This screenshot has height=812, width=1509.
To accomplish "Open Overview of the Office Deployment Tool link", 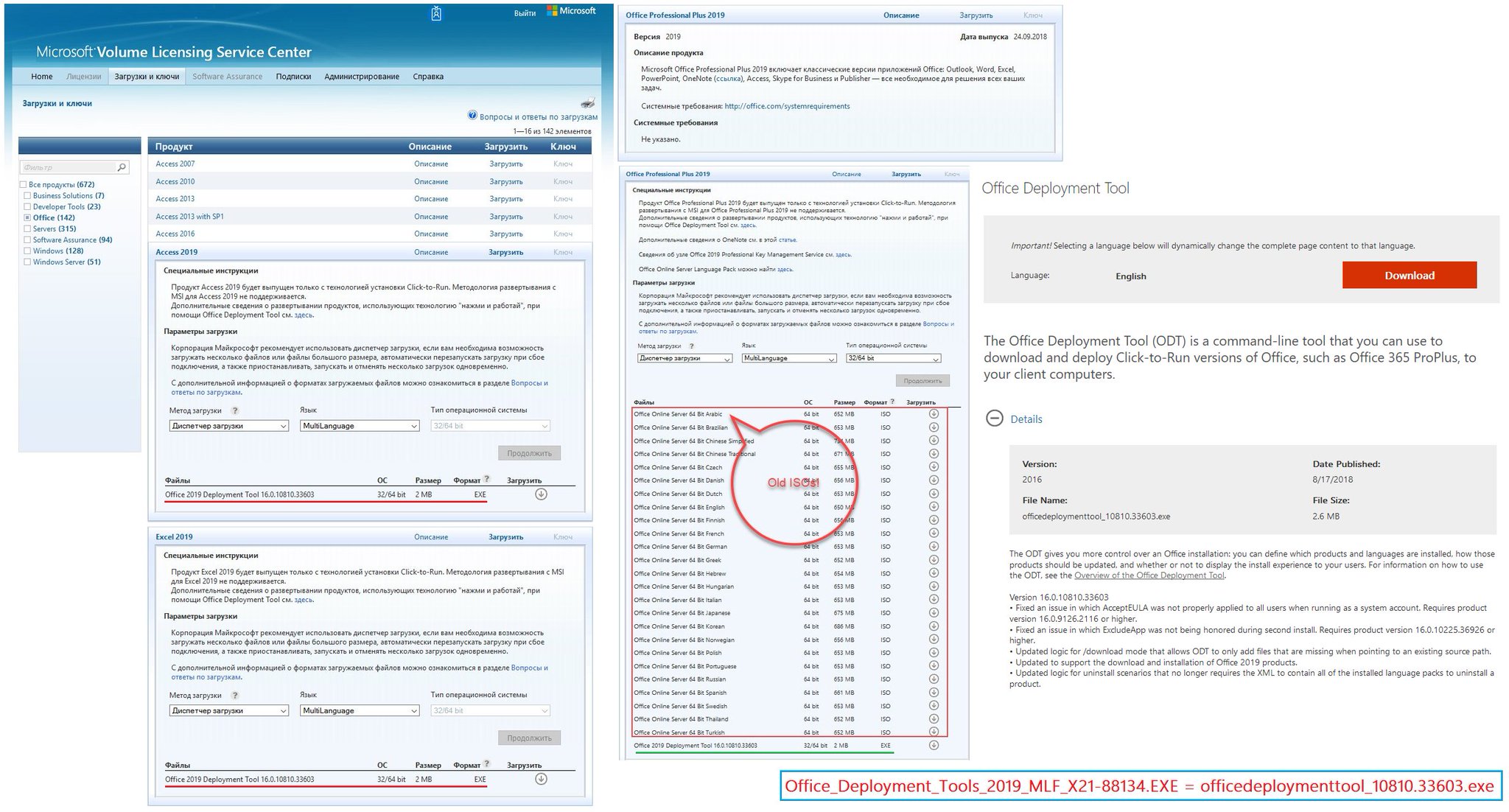I will coord(1149,575).
